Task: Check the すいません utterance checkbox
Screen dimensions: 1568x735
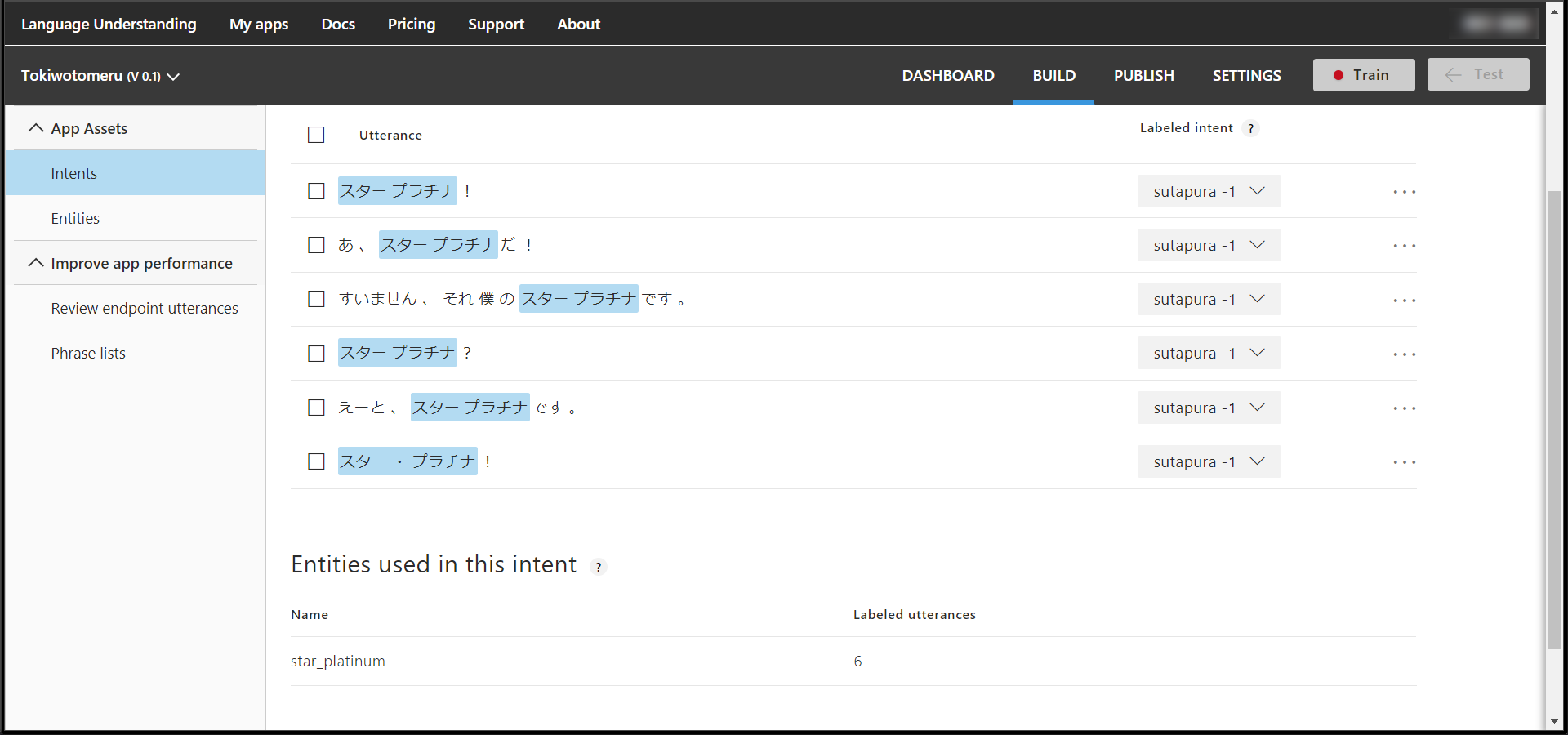Action: pos(316,299)
